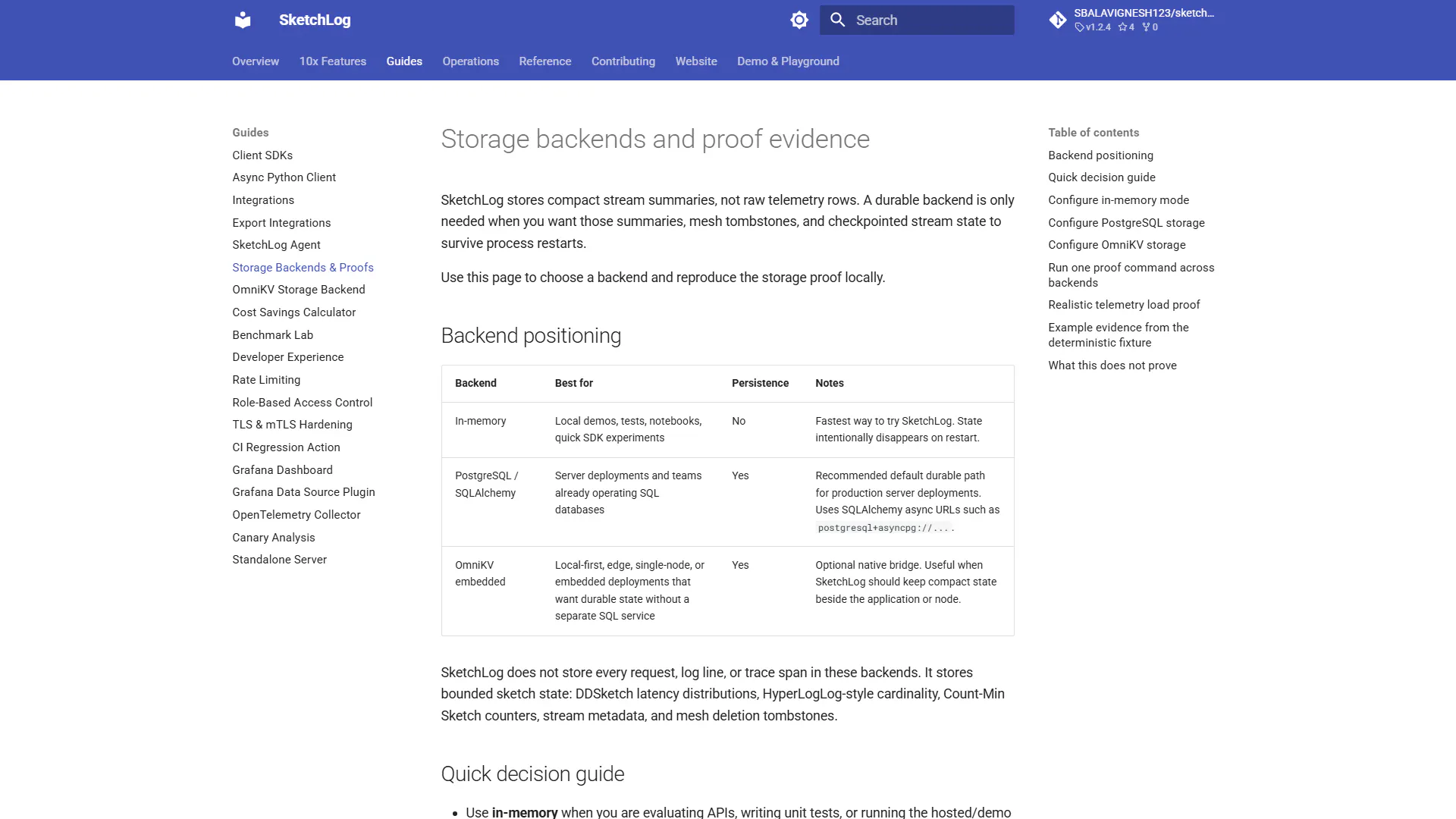The image size is (1456, 819).
Task: Go to What this does not prove
Action: click(1112, 366)
